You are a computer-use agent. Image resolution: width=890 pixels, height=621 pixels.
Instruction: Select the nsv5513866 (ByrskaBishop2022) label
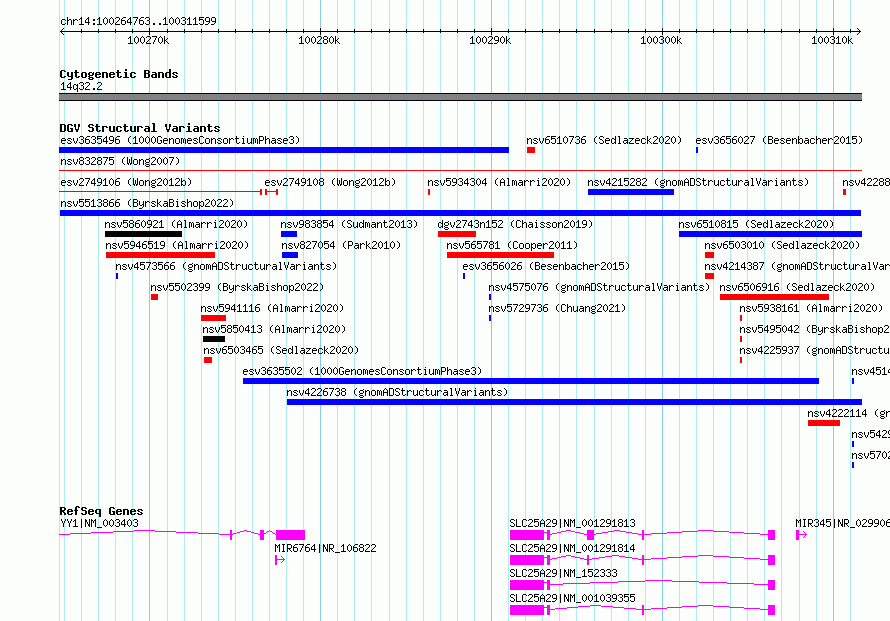(x=147, y=203)
